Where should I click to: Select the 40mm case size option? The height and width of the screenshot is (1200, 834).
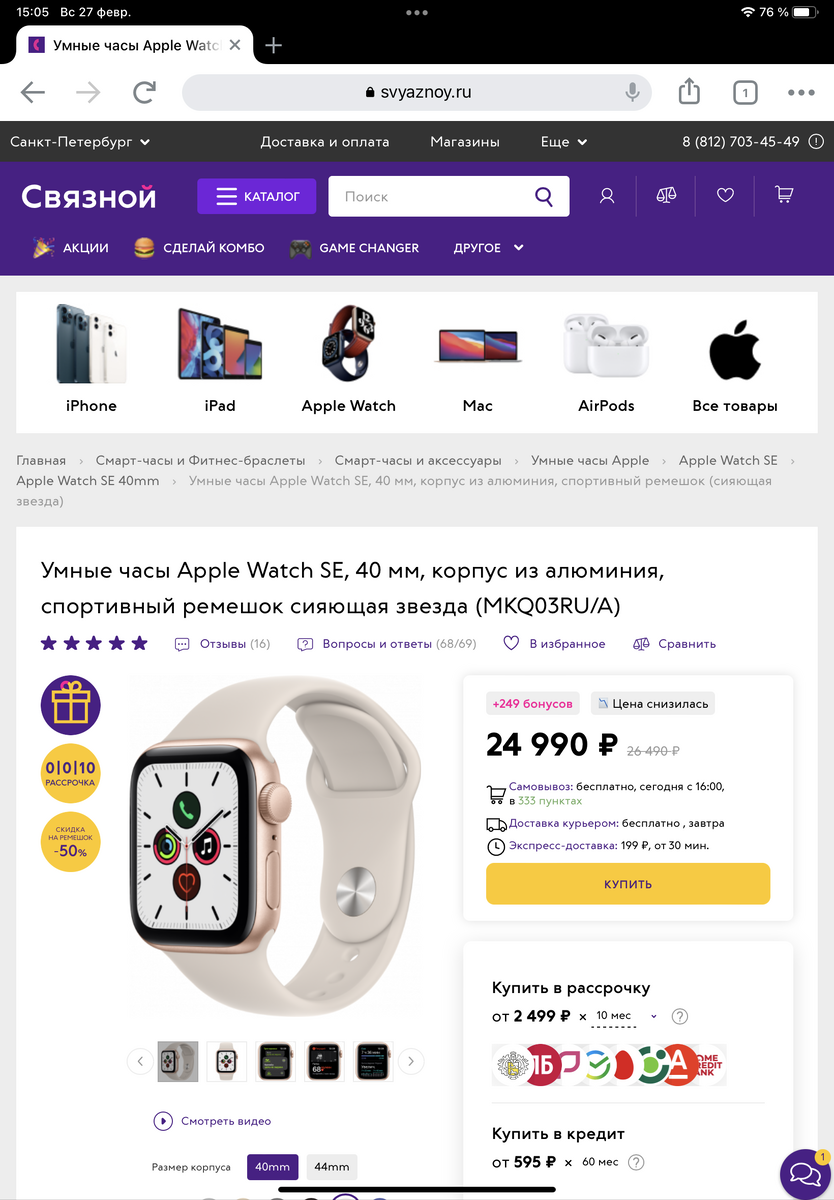click(x=272, y=1167)
